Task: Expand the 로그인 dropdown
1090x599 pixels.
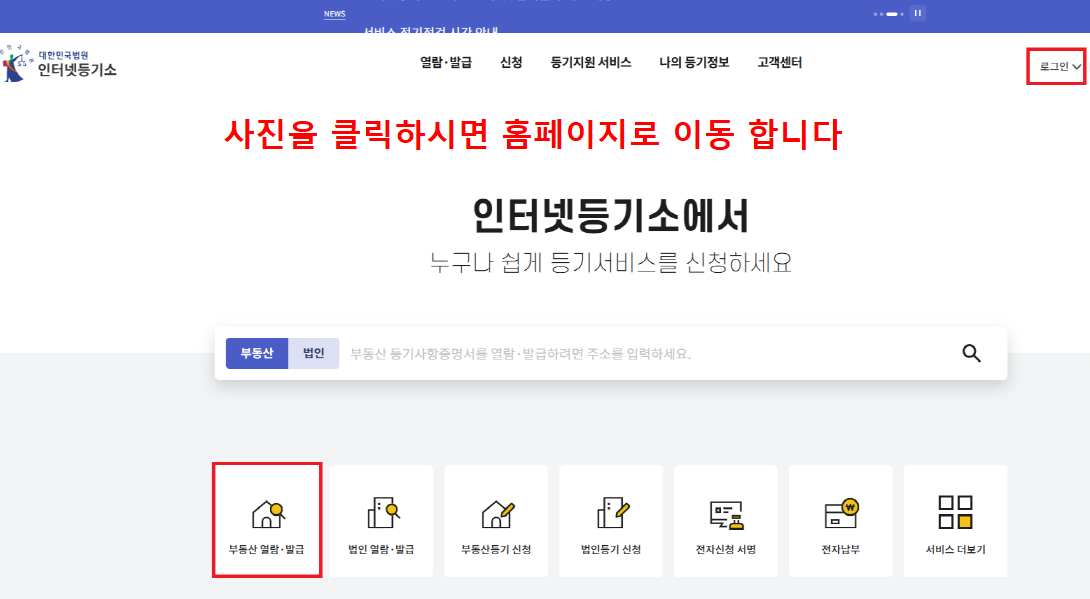Action: 1059,67
